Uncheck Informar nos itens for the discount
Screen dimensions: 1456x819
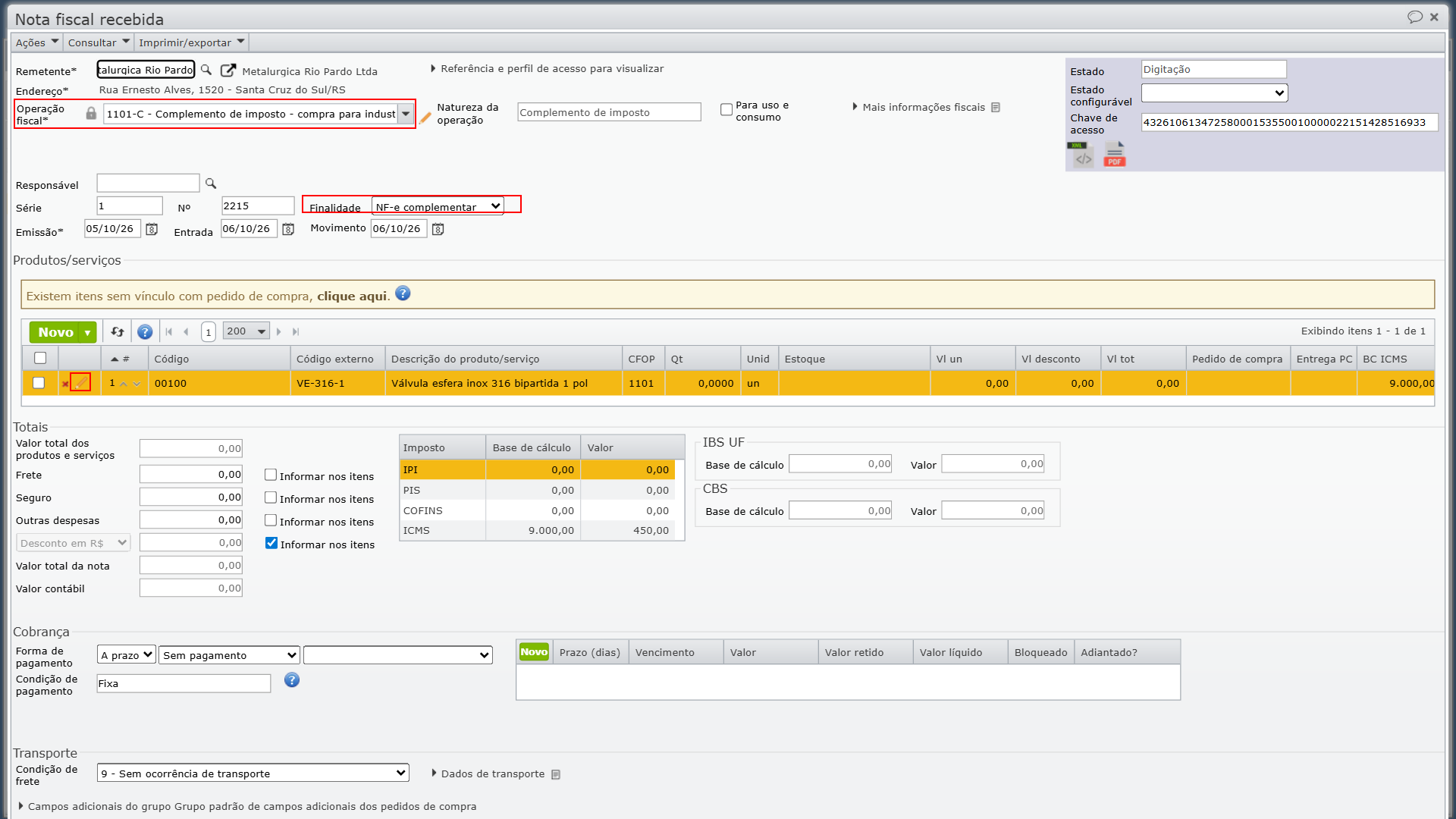click(271, 543)
